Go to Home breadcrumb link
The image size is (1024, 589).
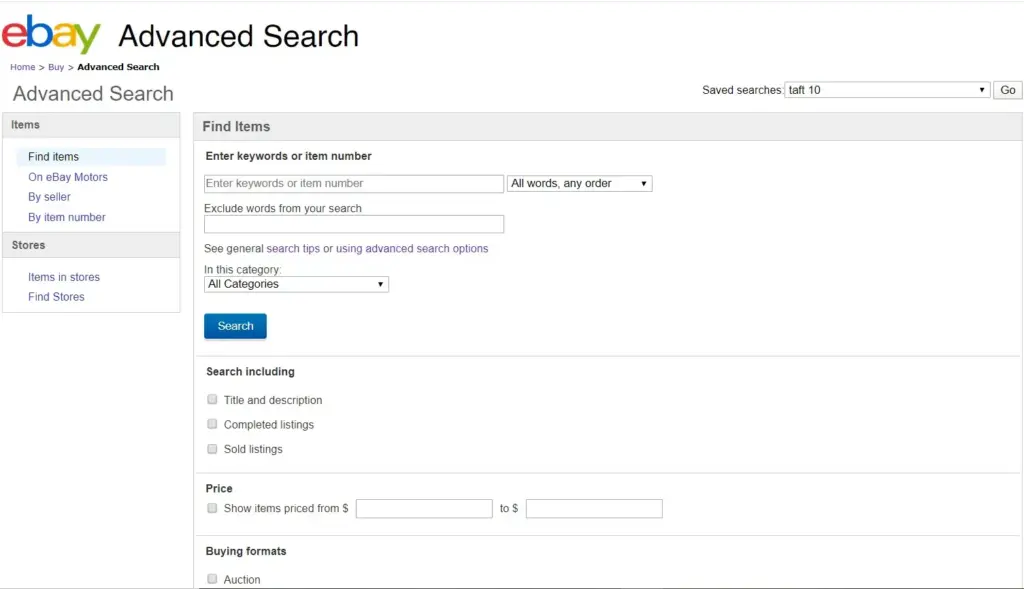tap(22, 67)
